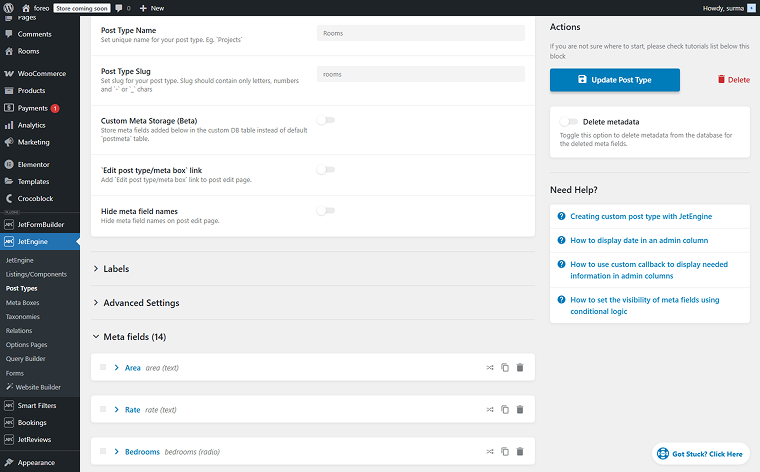Image resolution: width=760 pixels, height=472 pixels.
Task: Open How to display date admin column
Action: pos(639,240)
